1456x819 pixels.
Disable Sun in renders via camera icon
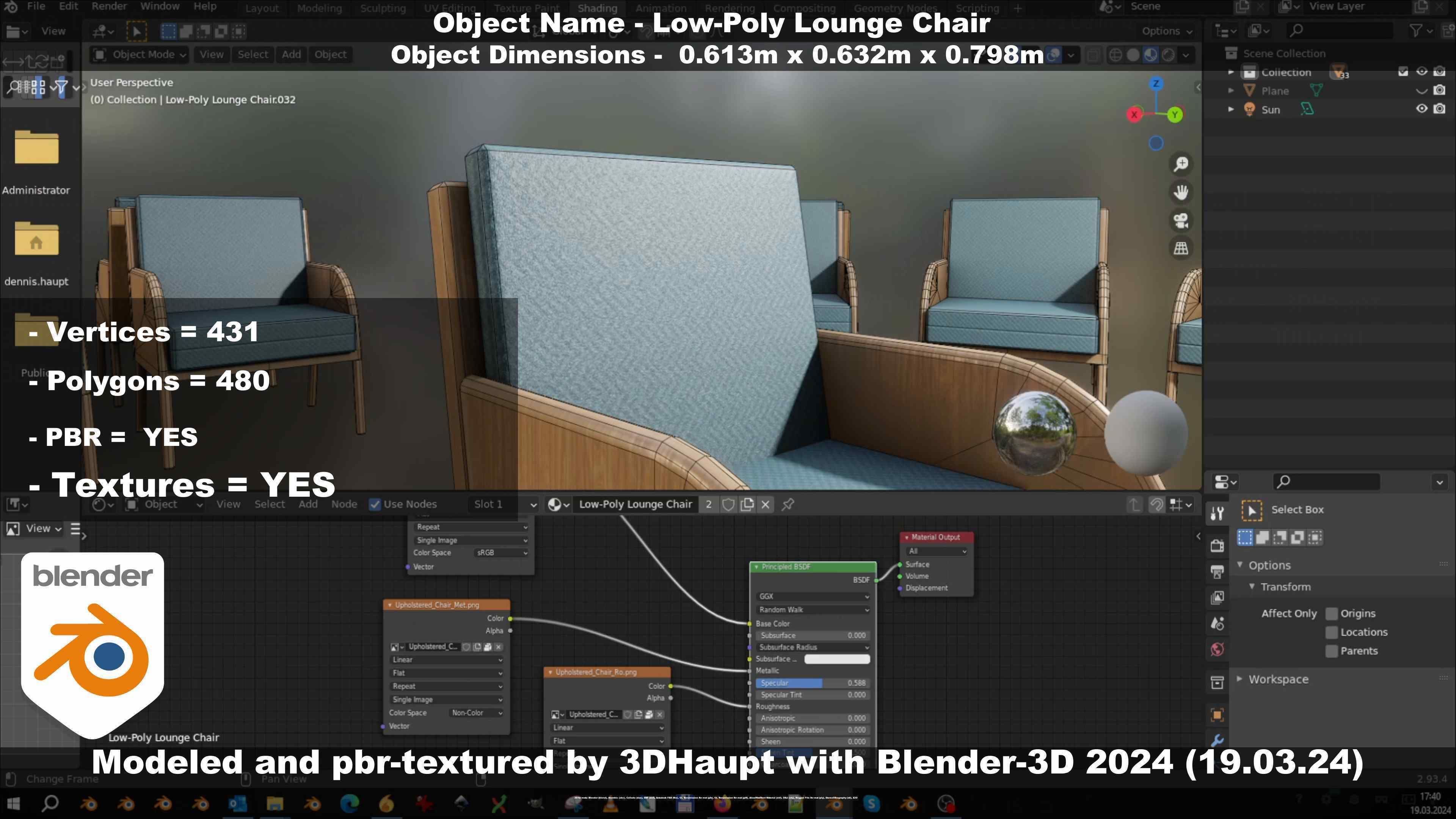tap(1440, 108)
